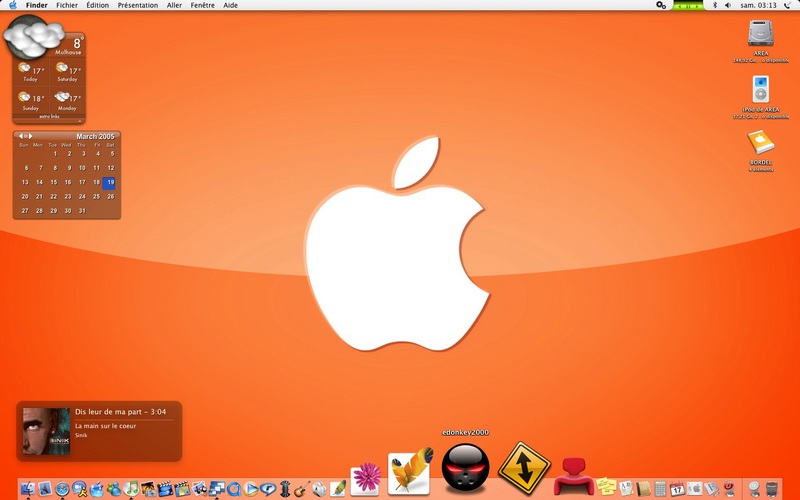Open iPod de AREA desktop icon
This screenshot has width=800, height=500.
[x=760, y=90]
